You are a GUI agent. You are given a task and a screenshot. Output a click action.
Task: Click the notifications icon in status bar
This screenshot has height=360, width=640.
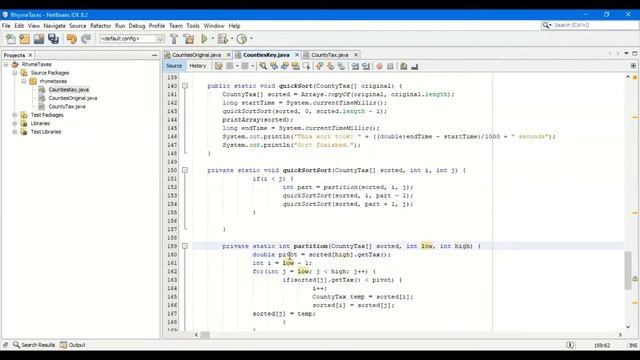(x=570, y=345)
